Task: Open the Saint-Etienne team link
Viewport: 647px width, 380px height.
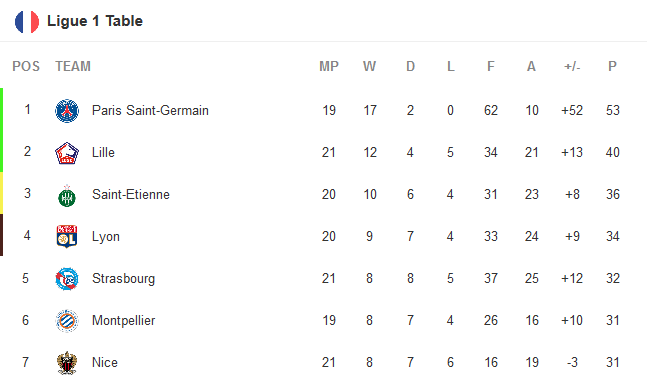Action: click(131, 194)
